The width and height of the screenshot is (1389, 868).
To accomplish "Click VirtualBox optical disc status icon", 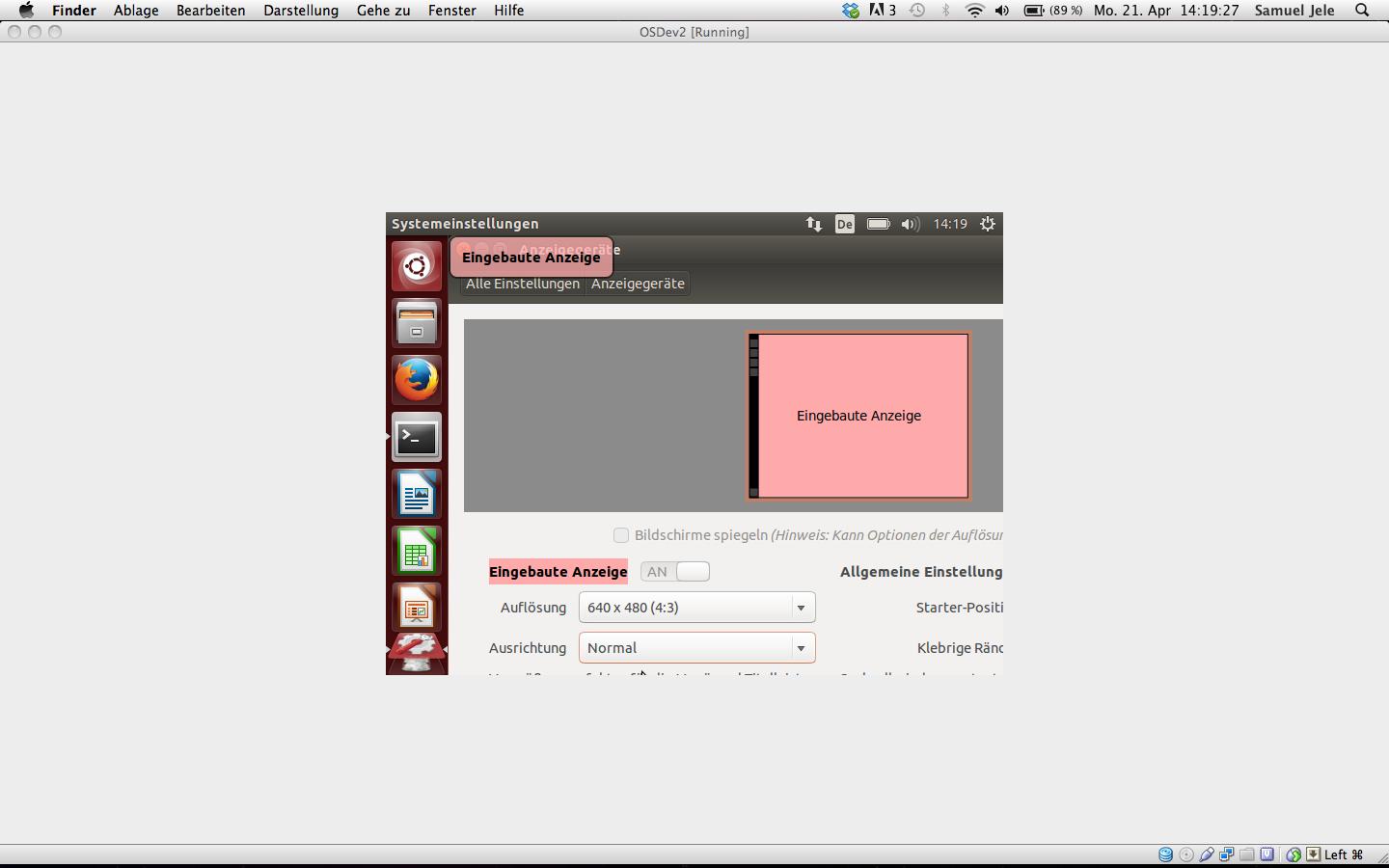I will coord(1186,854).
